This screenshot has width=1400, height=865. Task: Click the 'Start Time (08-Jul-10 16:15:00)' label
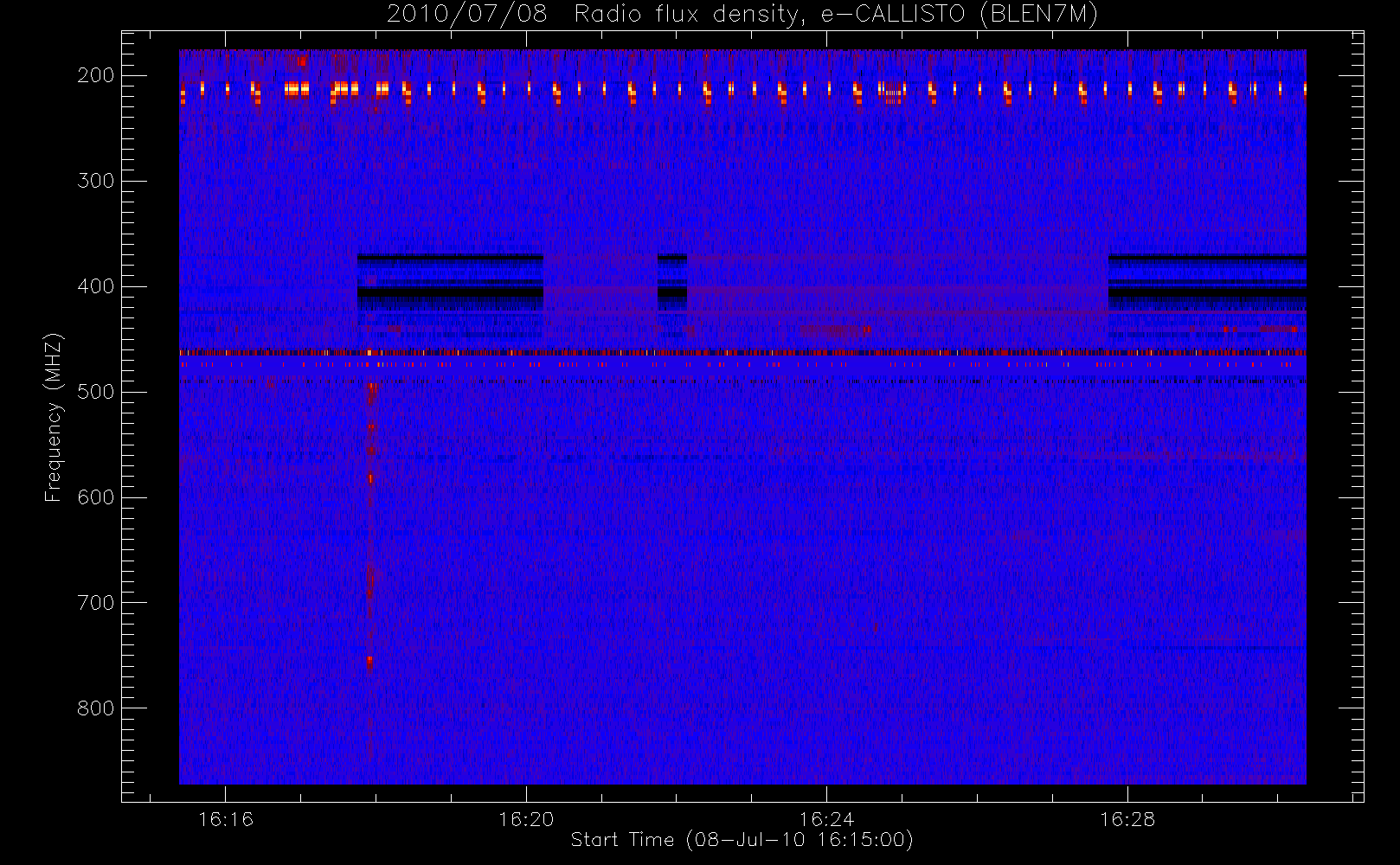[x=742, y=840]
